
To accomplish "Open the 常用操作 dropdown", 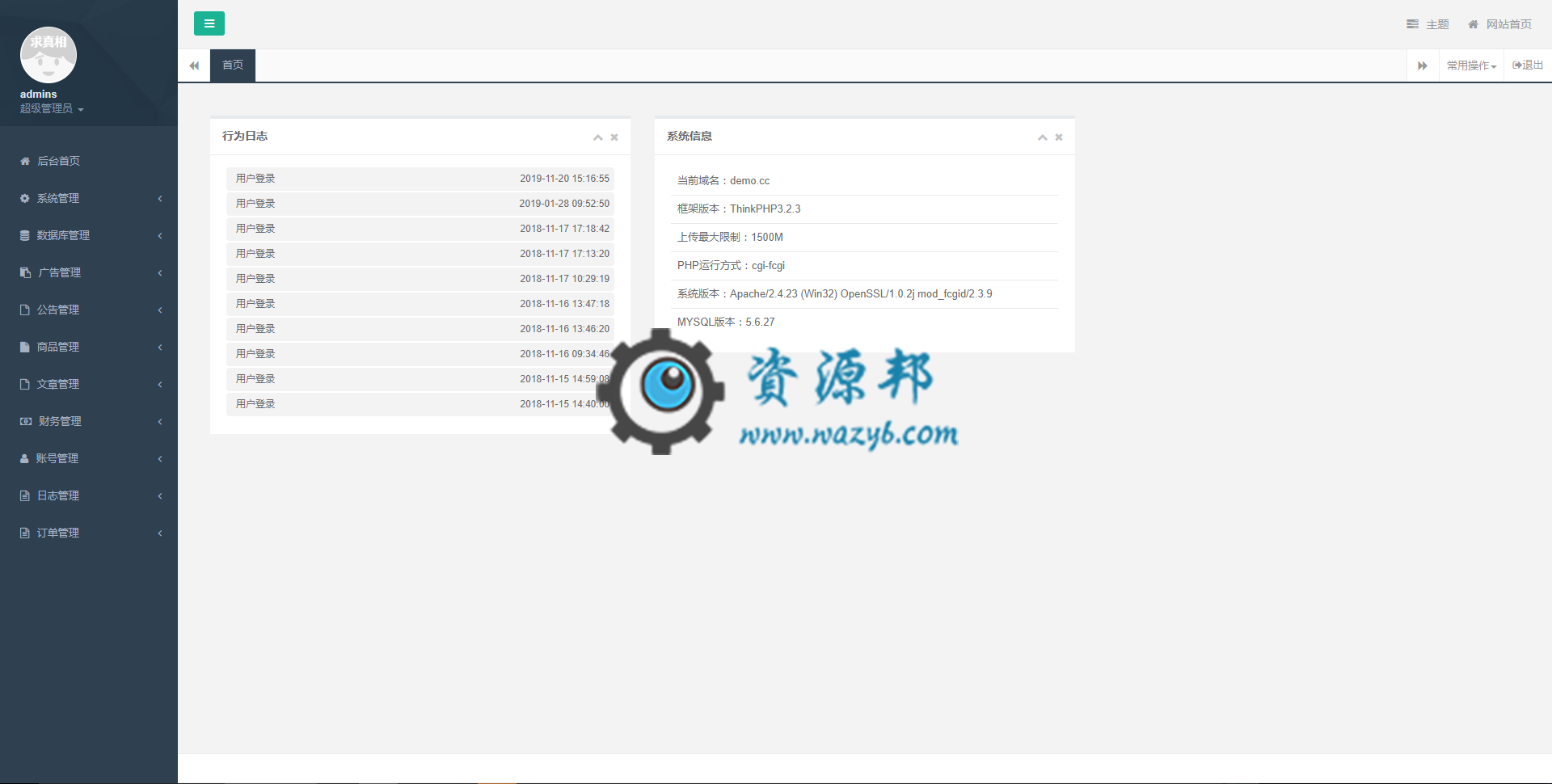I will pos(1471,65).
